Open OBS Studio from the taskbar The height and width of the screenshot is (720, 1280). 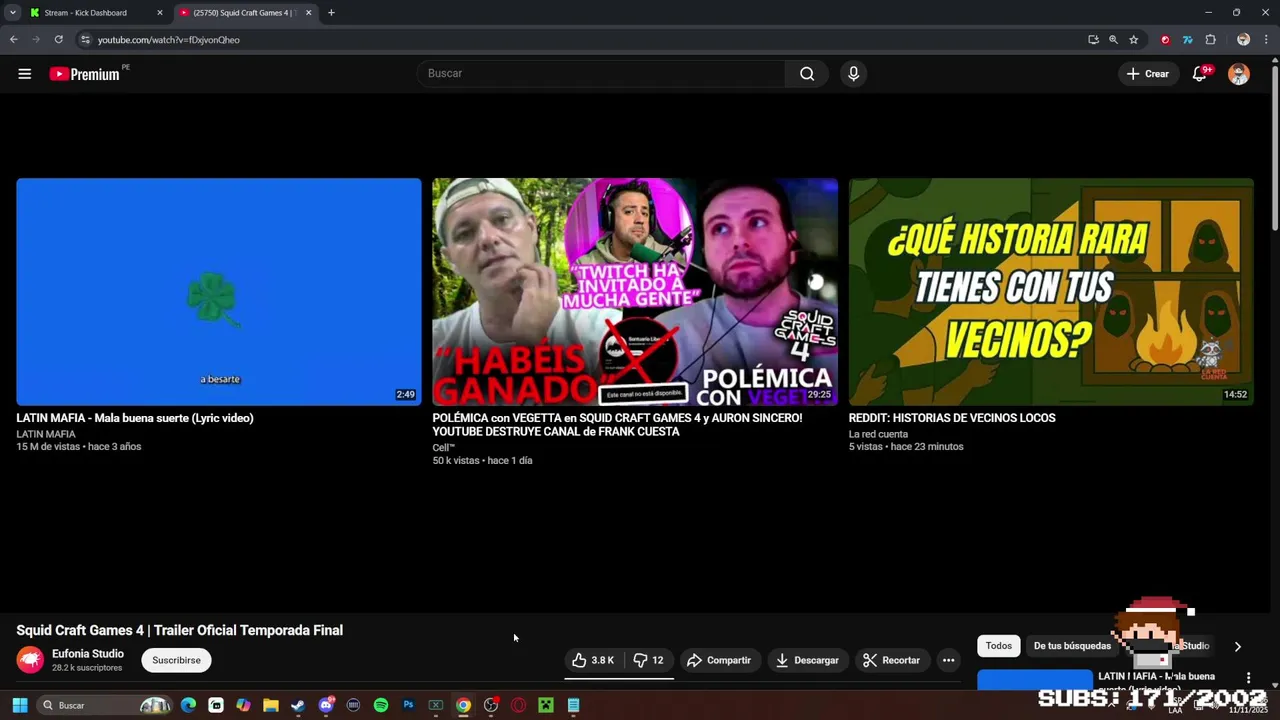coord(491,705)
